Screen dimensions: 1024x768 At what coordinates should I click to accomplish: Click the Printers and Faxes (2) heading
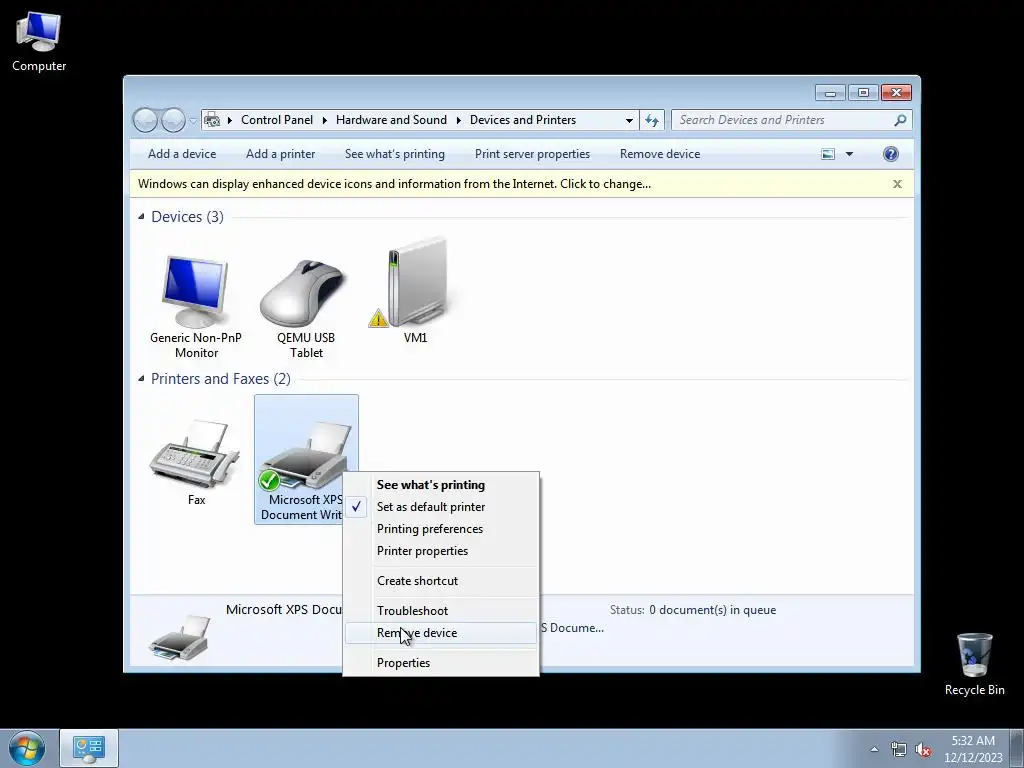click(221, 379)
